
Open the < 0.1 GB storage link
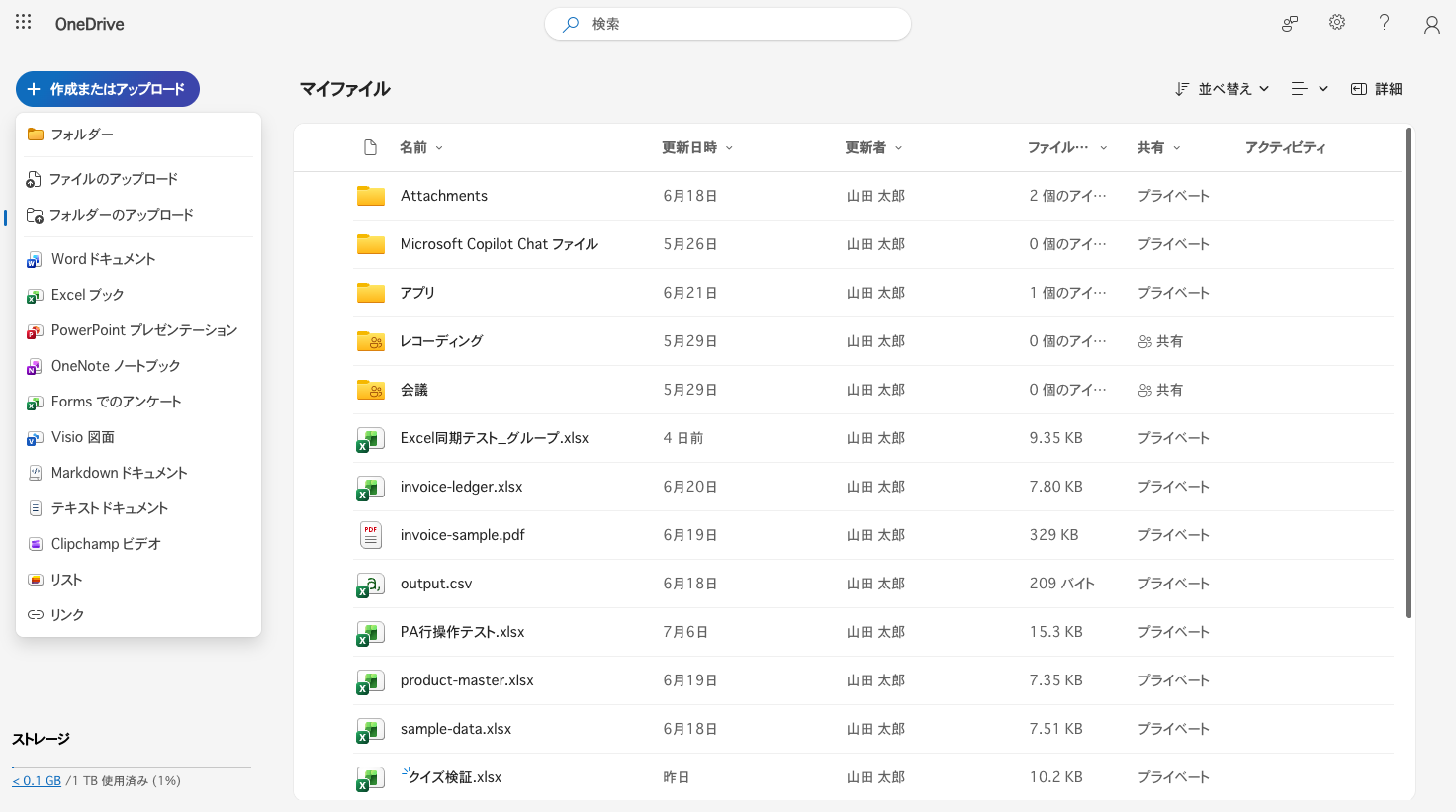click(x=37, y=781)
